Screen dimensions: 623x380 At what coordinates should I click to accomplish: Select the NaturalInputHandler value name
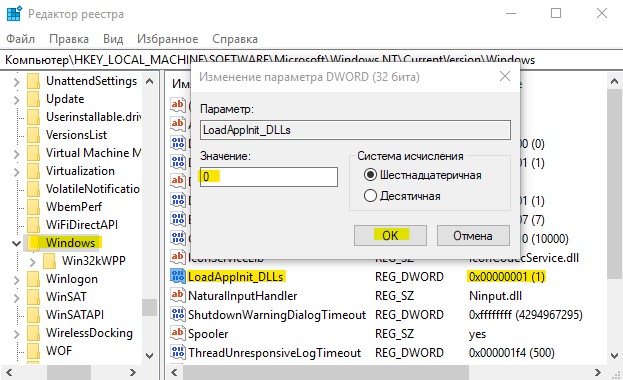(x=242, y=296)
